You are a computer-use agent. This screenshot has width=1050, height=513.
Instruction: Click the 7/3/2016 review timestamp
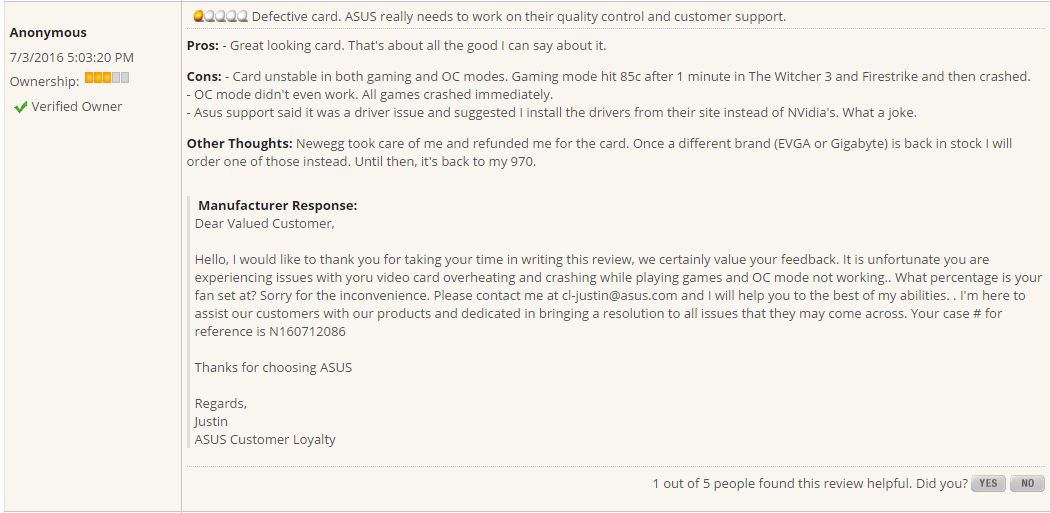click(72, 58)
